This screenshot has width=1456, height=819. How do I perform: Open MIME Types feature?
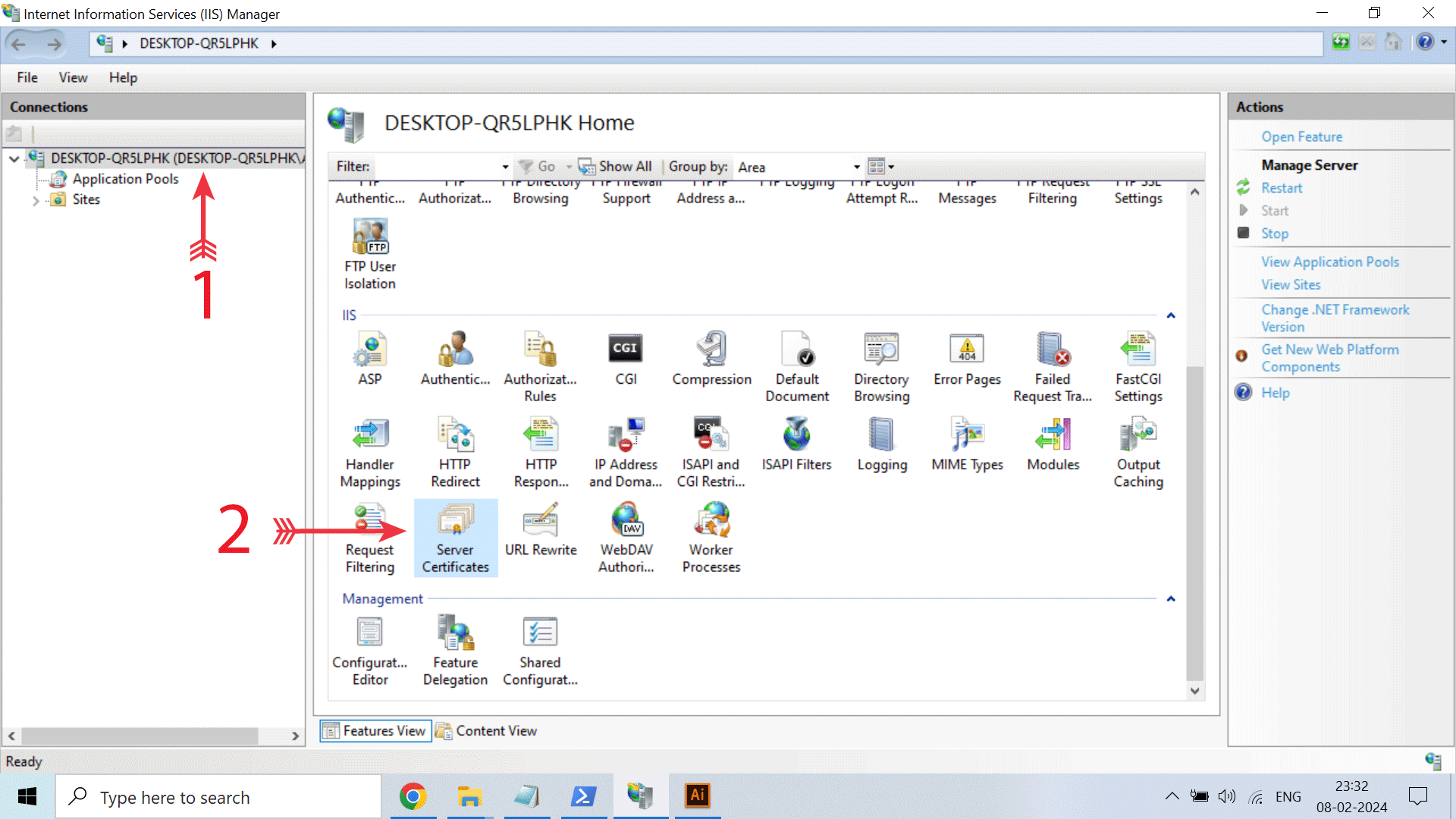point(968,444)
